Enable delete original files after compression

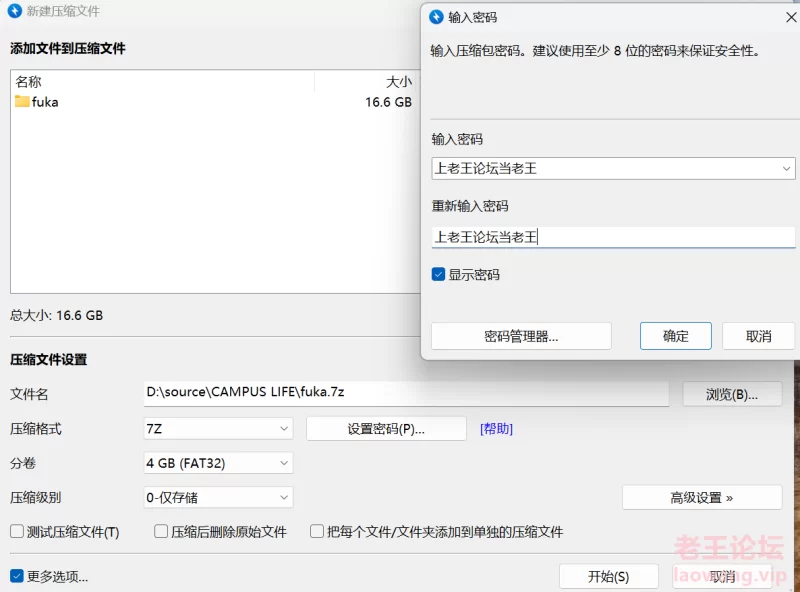(x=161, y=531)
